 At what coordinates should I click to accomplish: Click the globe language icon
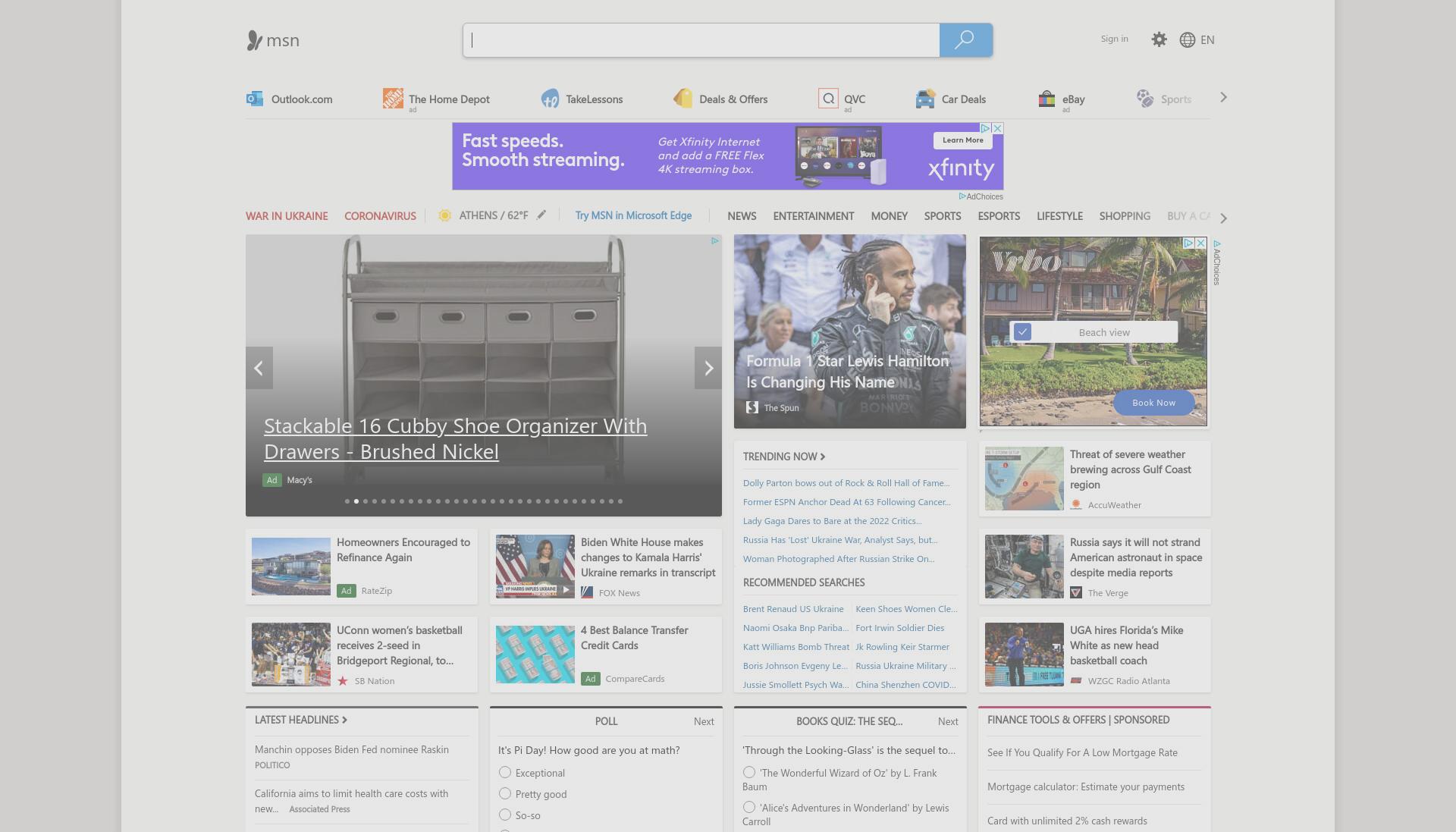point(1188,39)
